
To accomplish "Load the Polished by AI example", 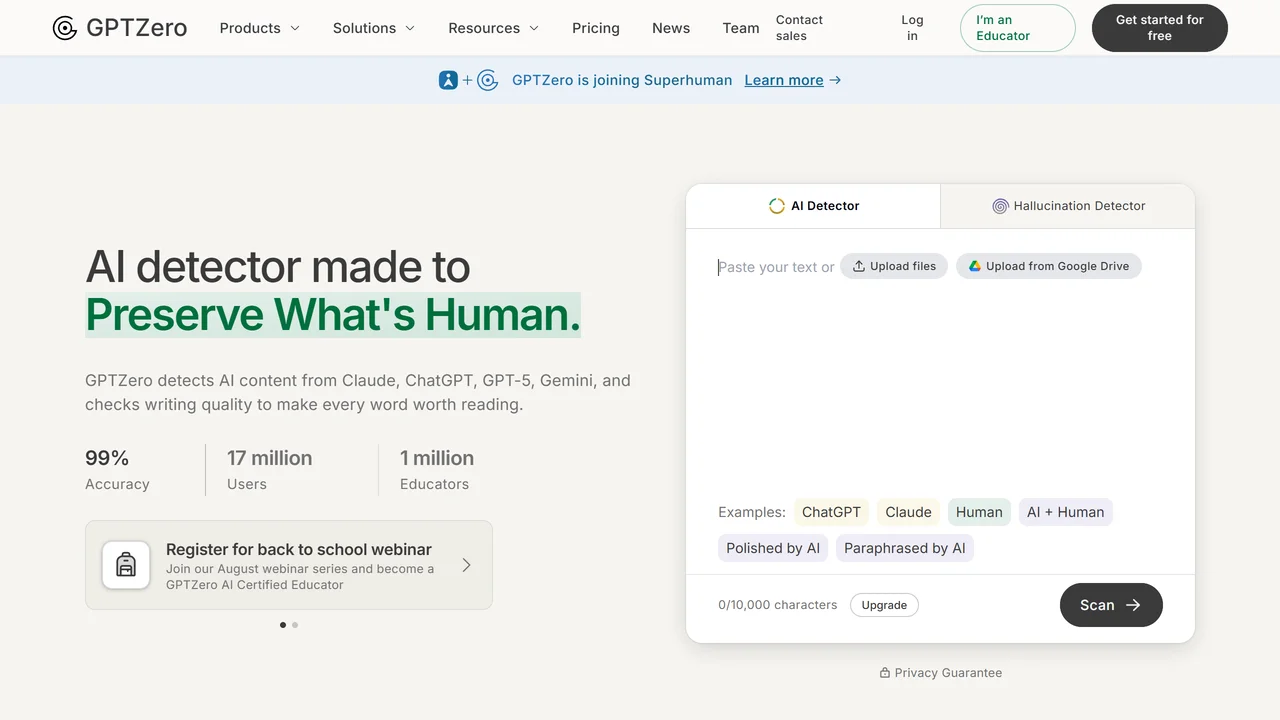I will tap(773, 548).
